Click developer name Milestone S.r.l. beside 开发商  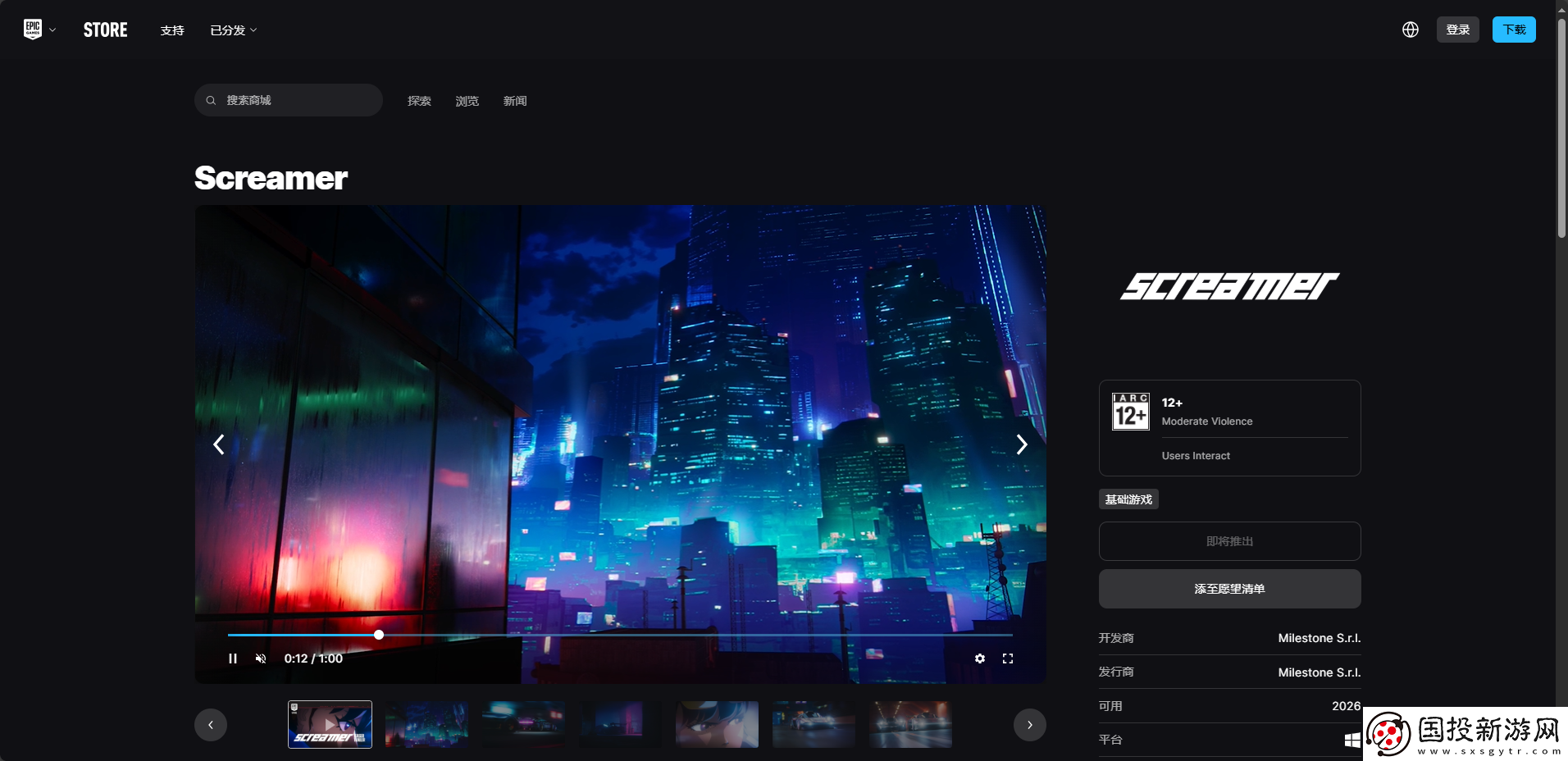pyautogui.click(x=1320, y=638)
